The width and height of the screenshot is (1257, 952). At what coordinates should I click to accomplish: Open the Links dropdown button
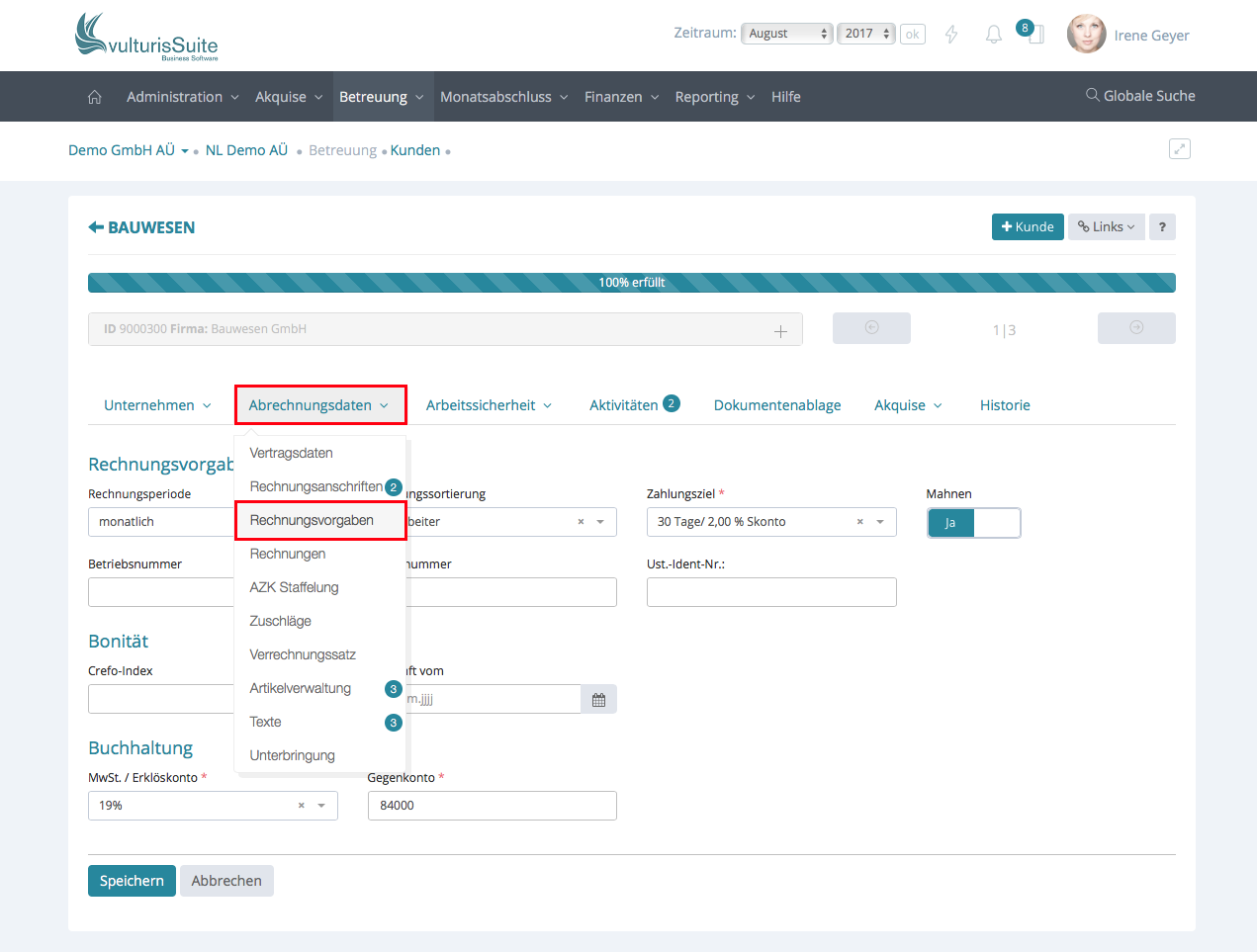[1106, 227]
